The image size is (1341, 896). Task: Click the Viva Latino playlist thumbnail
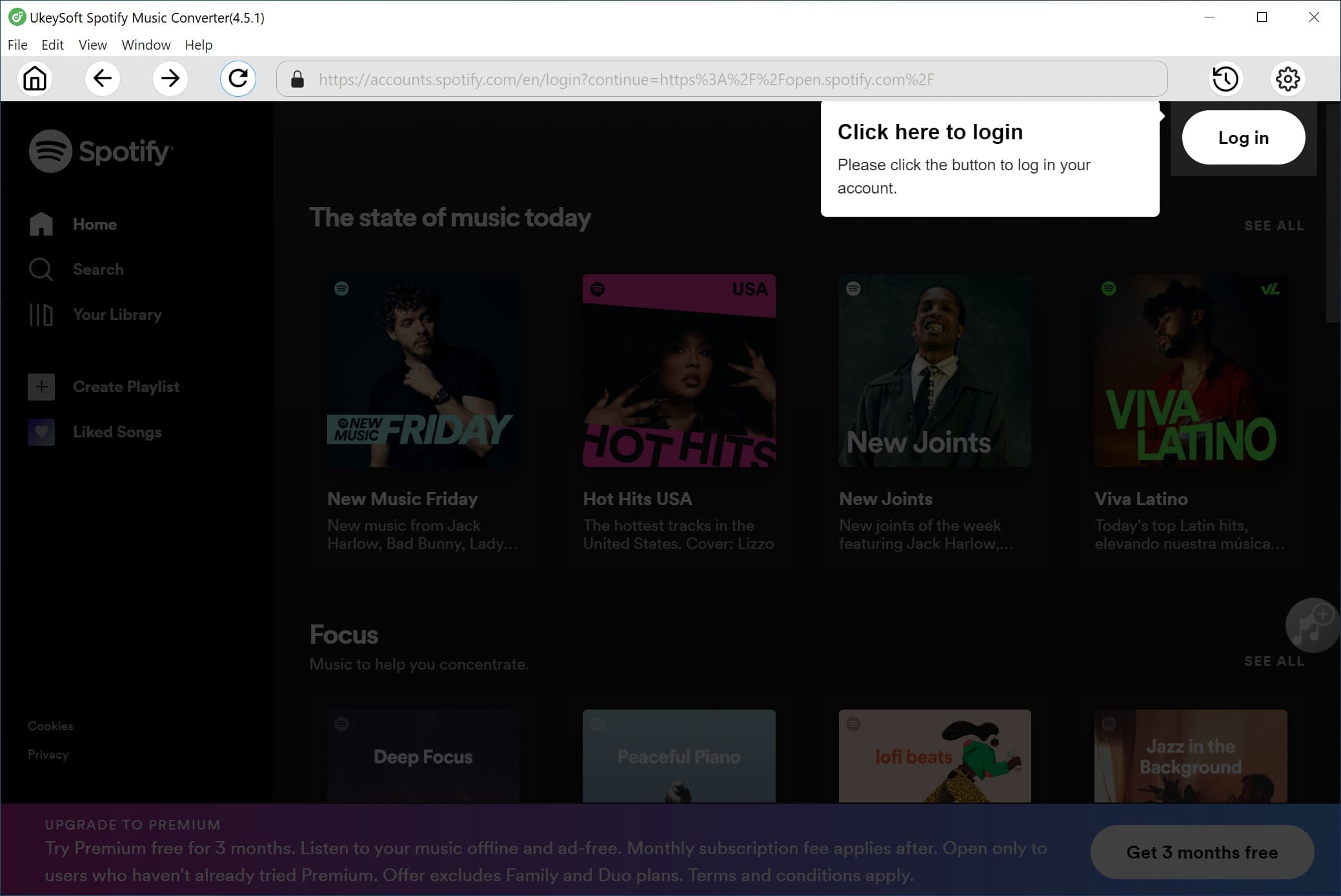[x=1192, y=371]
